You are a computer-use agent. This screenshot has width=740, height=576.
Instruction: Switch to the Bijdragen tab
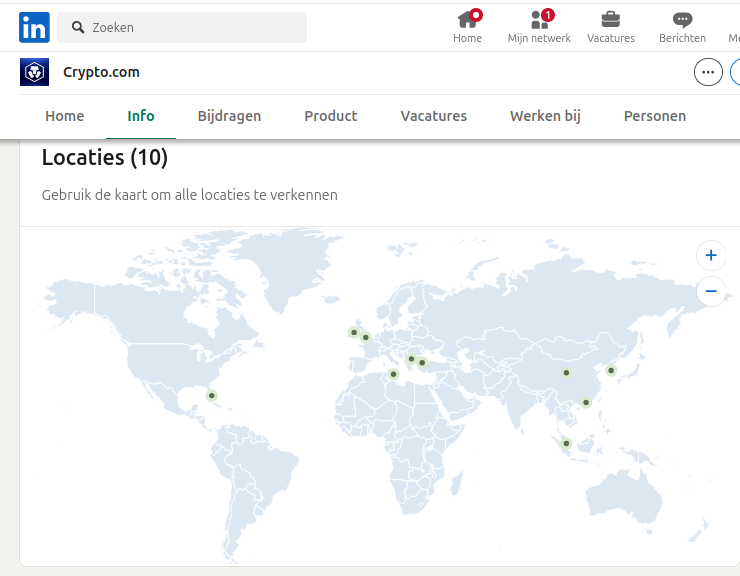click(229, 116)
